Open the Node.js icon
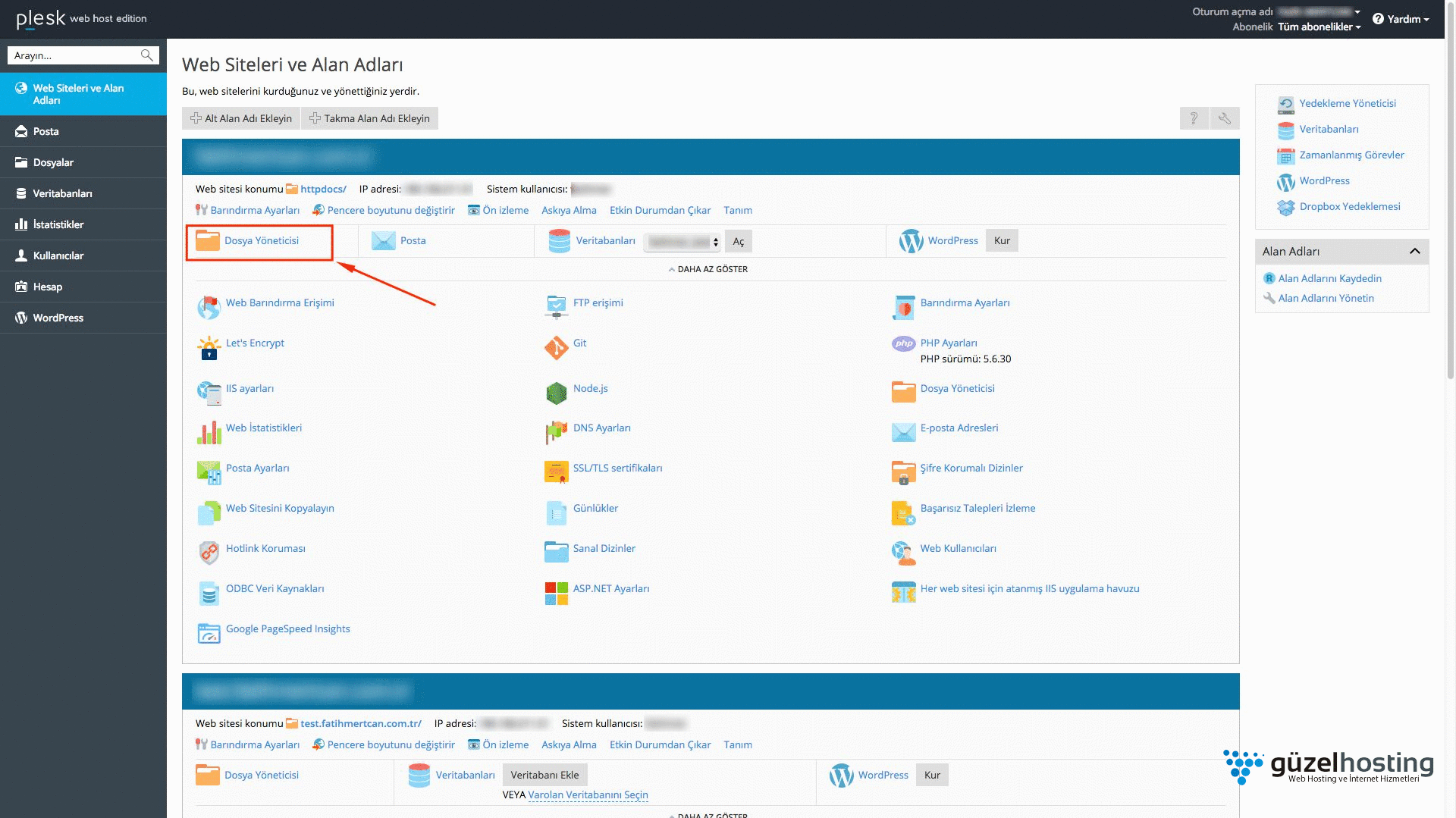 pyautogui.click(x=556, y=393)
